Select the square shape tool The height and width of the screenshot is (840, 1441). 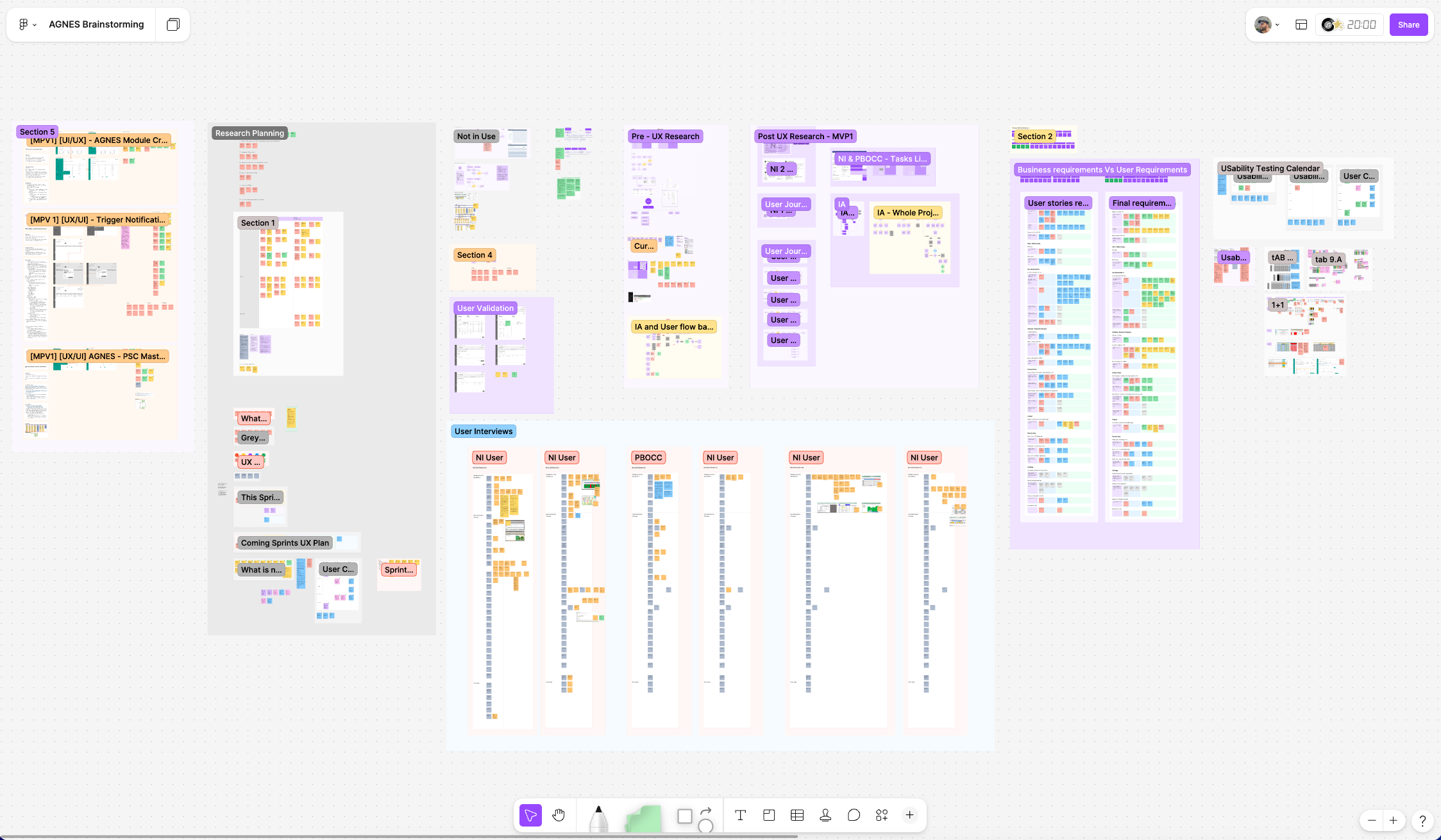point(685,816)
